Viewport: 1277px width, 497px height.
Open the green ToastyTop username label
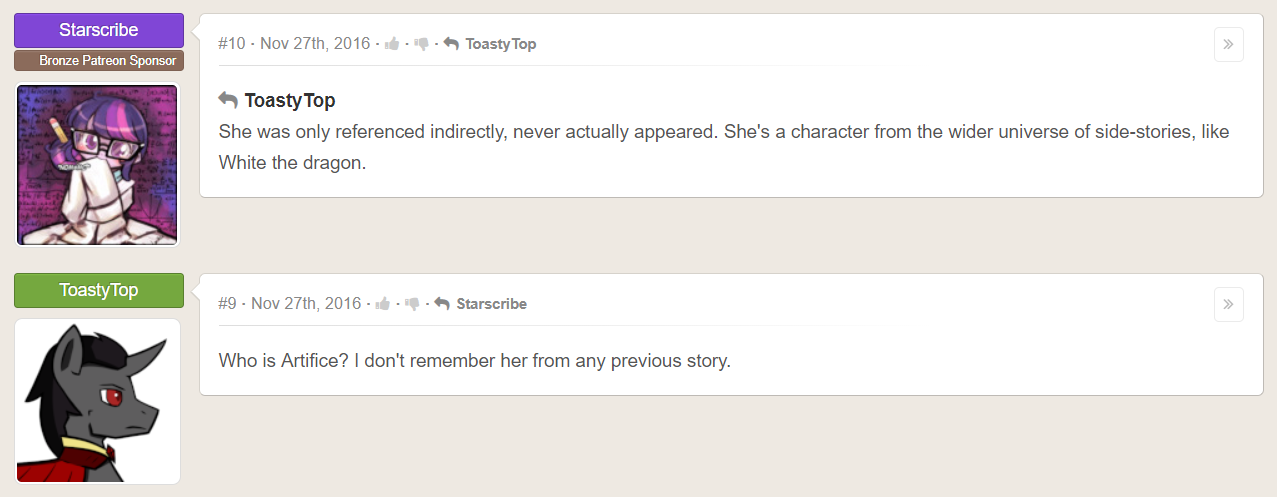[x=99, y=290]
